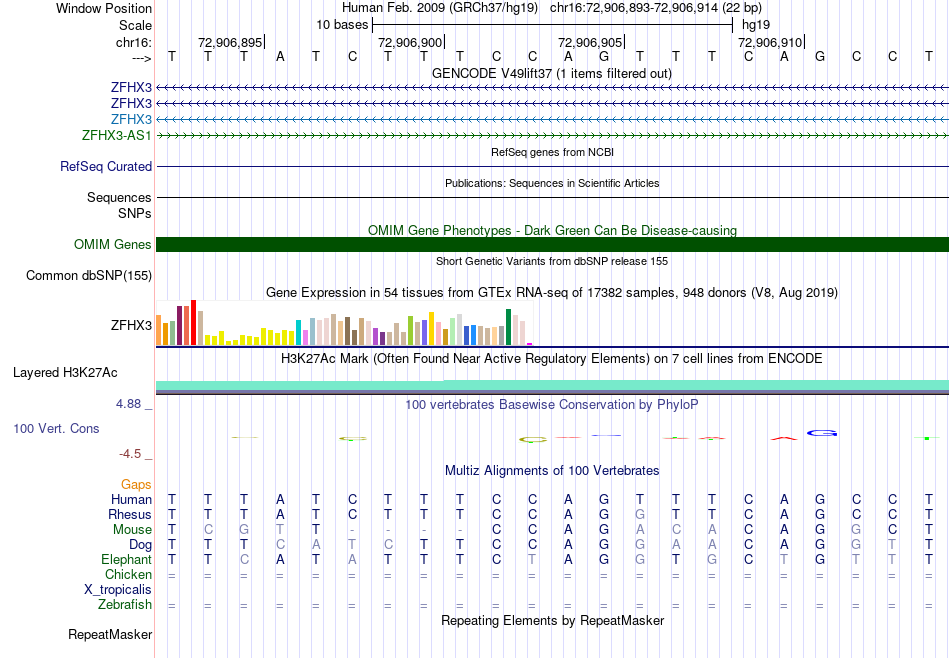Click the red A conservation logo letter
The height and width of the screenshot is (658, 950).
click(x=784, y=438)
